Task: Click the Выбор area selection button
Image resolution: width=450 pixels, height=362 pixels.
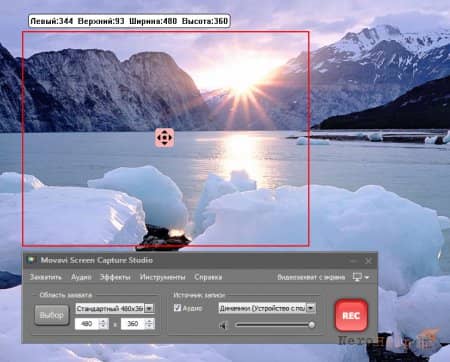Action: [x=51, y=315]
